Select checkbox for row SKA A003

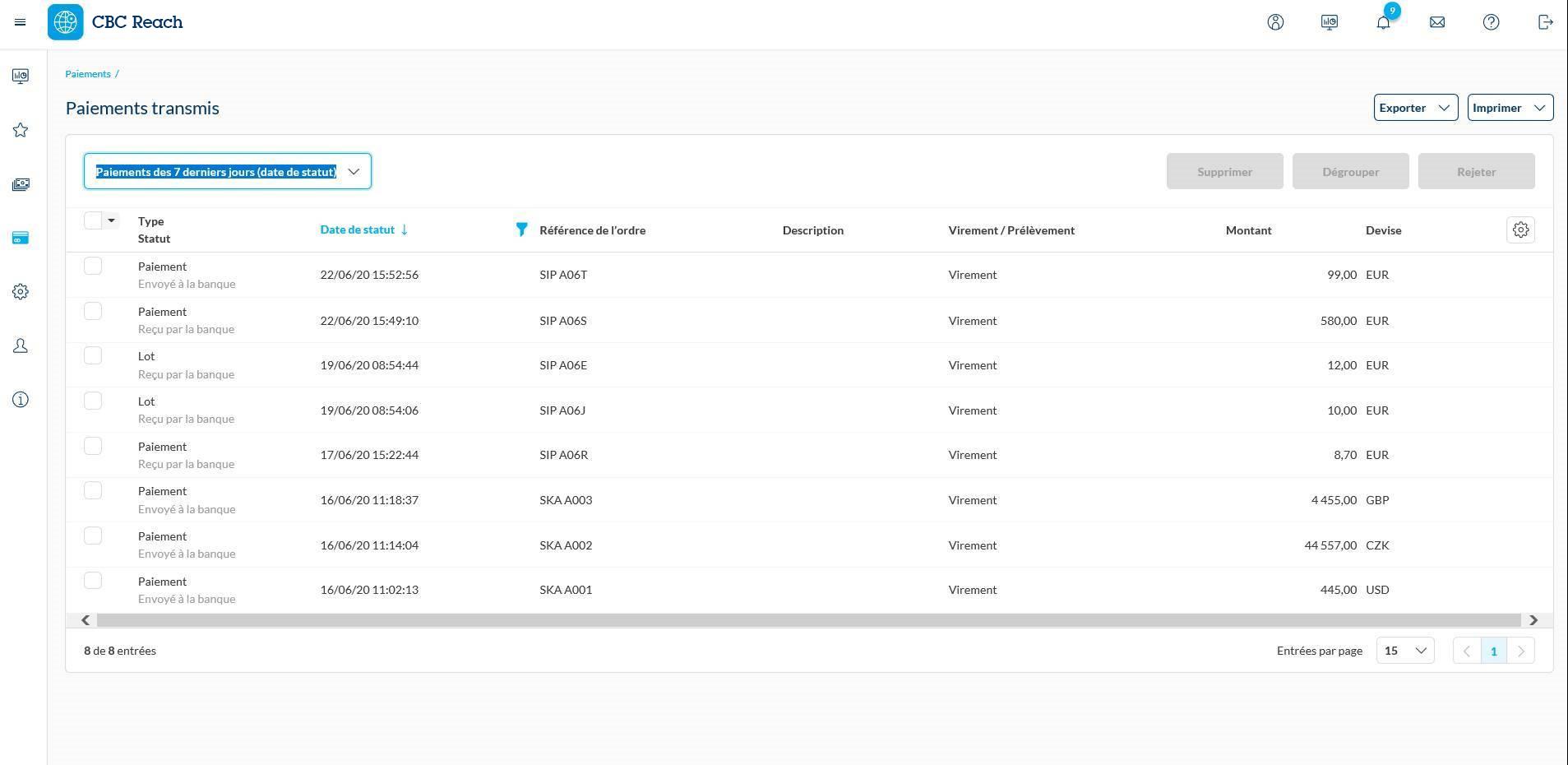(93, 490)
